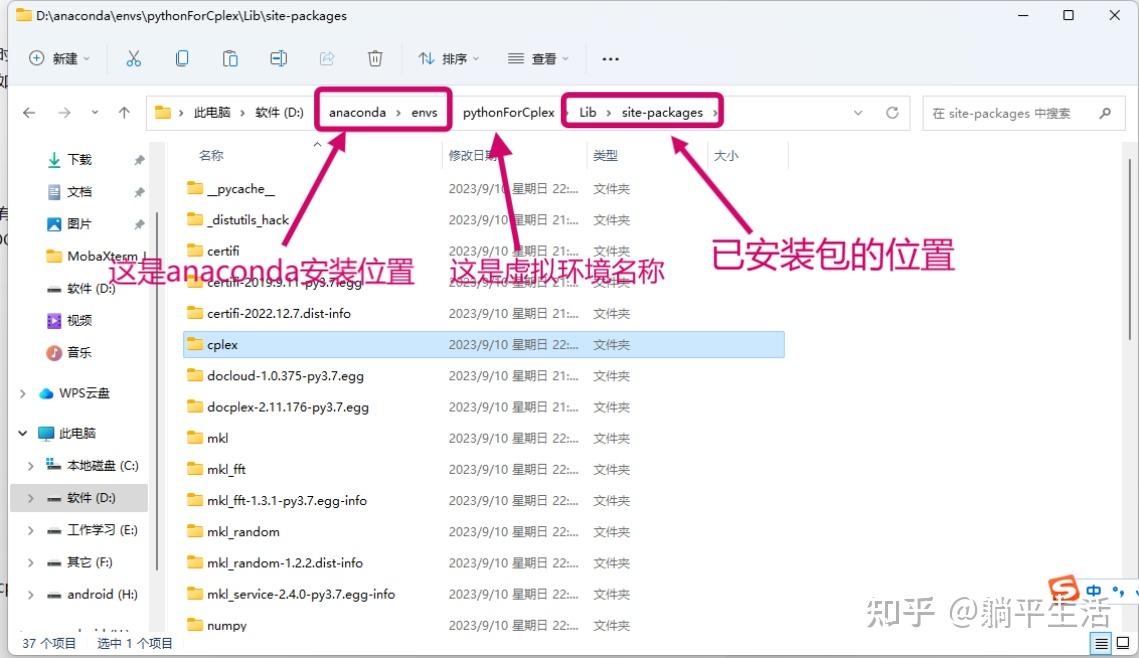The image size is (1139, 658).
Task: Open the 查看 (View) dropdown
Action: click(538, 59)
